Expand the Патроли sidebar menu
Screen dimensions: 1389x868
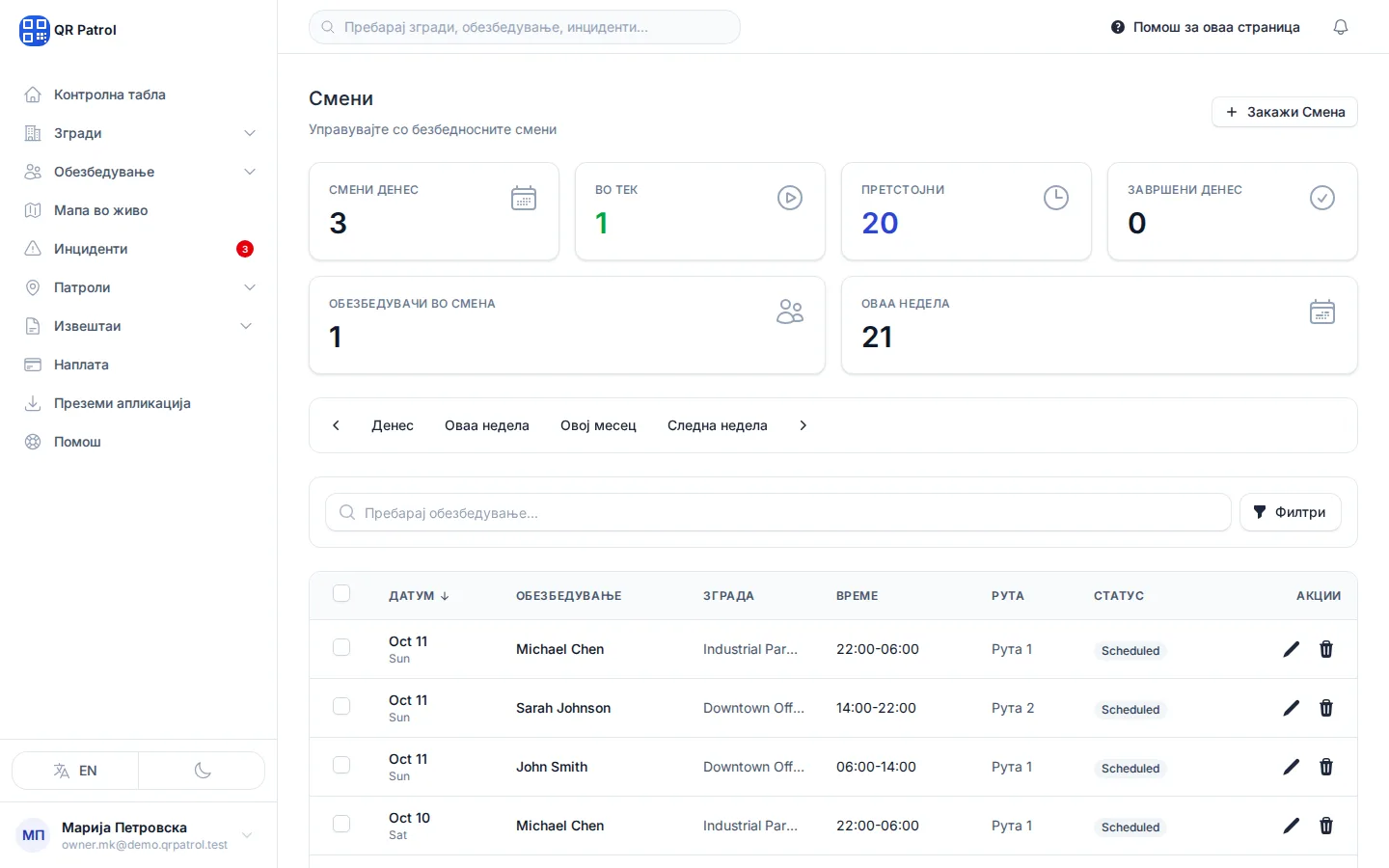click(x=139, y=287)
